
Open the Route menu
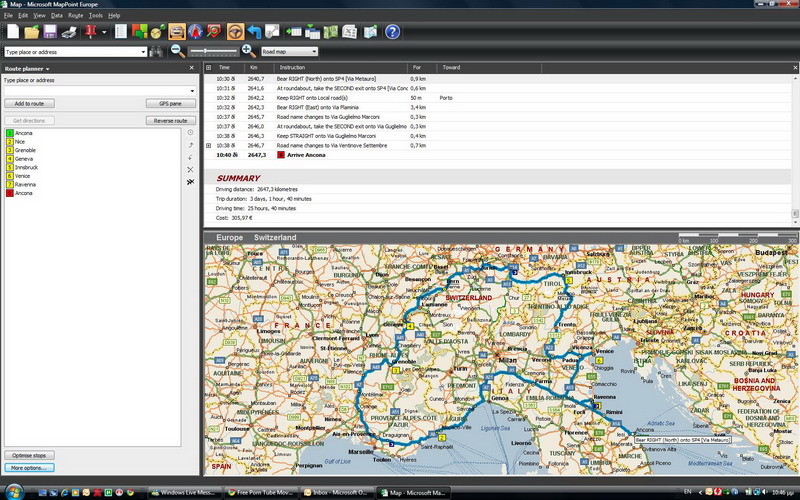point(75,16)
